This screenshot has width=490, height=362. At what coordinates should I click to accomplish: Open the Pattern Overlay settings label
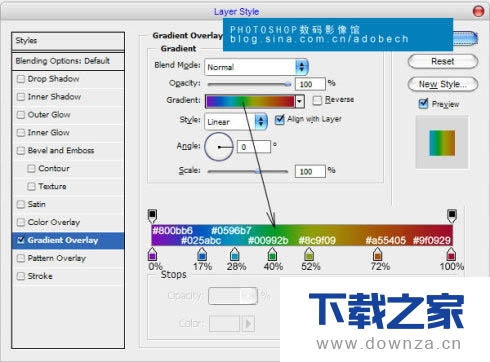[x=57, y=258]
